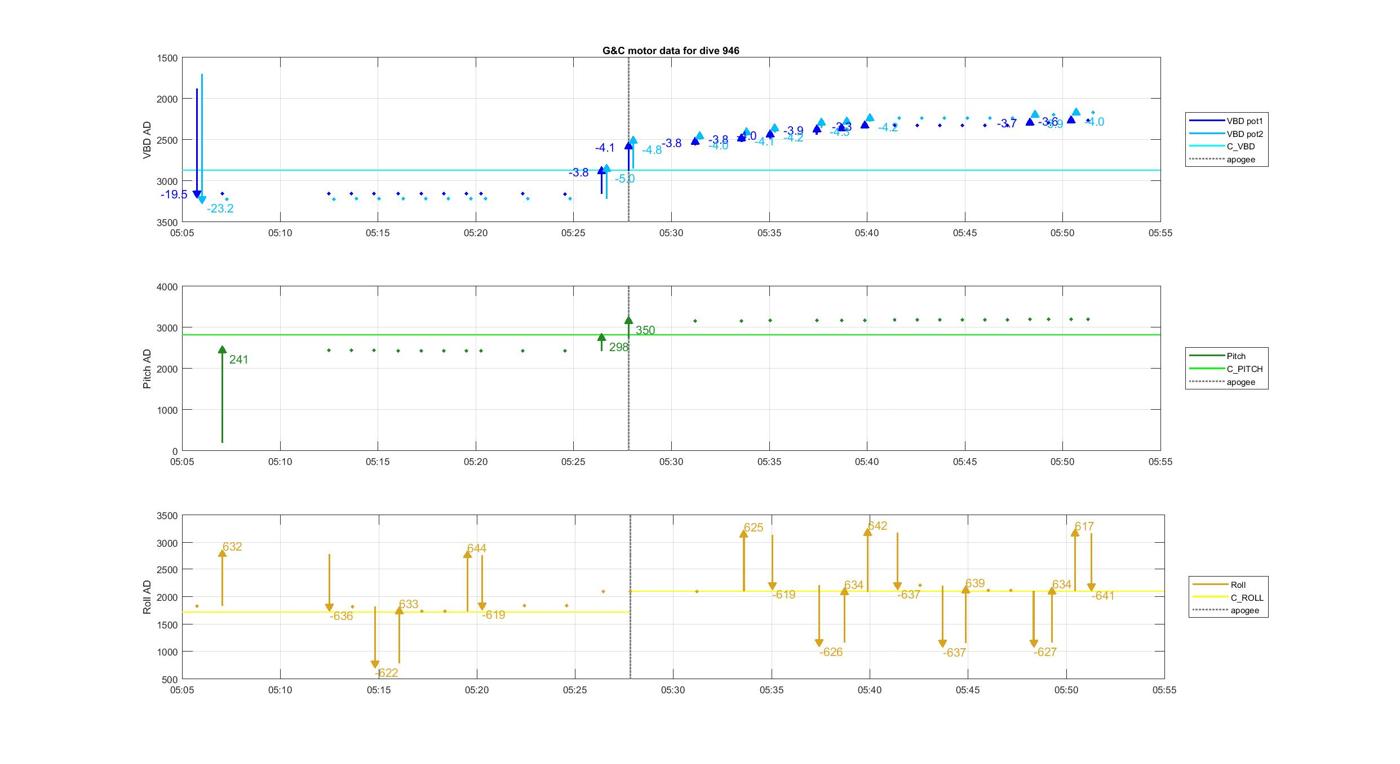Click the 05:05 tick under the VBD plot
The height and width of the screenshot is (764, 1400).
point(182,233)
